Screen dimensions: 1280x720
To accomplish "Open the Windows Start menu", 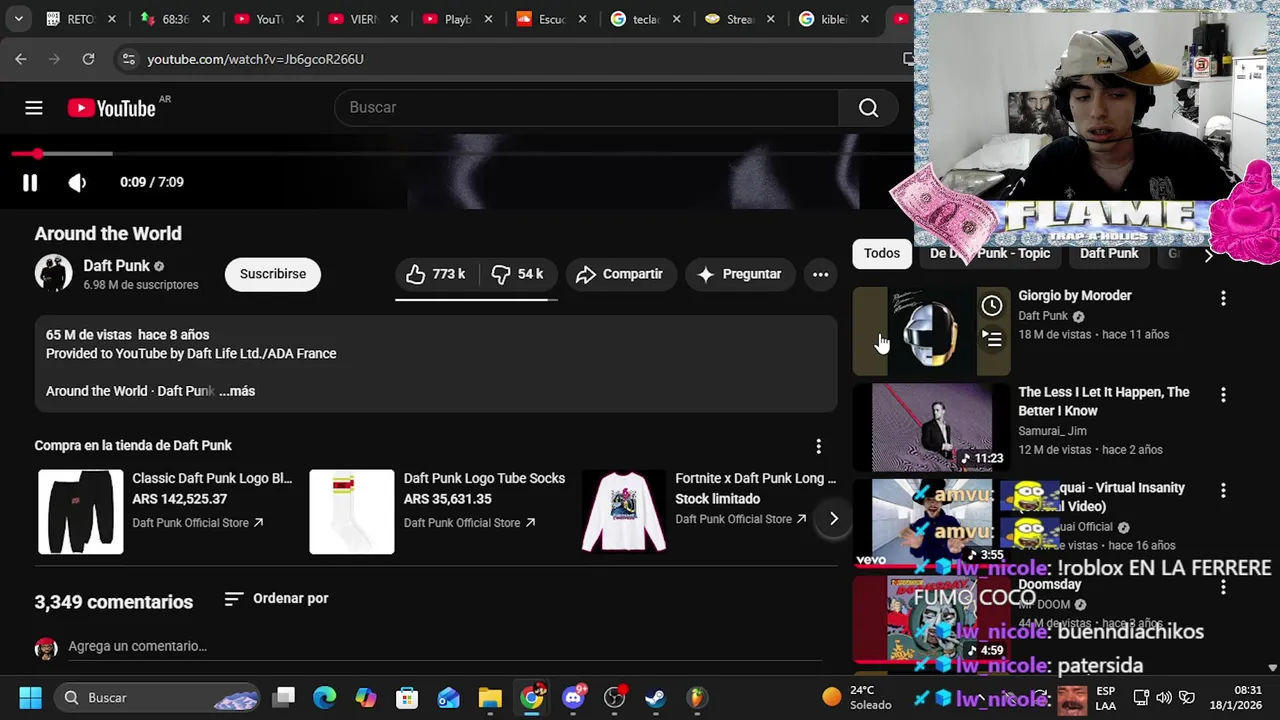I will point(30,698).
